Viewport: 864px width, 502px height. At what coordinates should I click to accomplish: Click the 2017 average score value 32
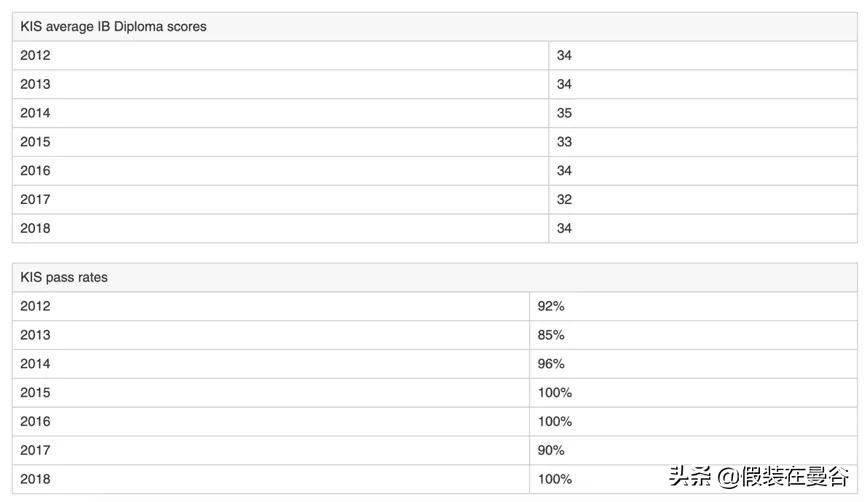tap(564, 200)
